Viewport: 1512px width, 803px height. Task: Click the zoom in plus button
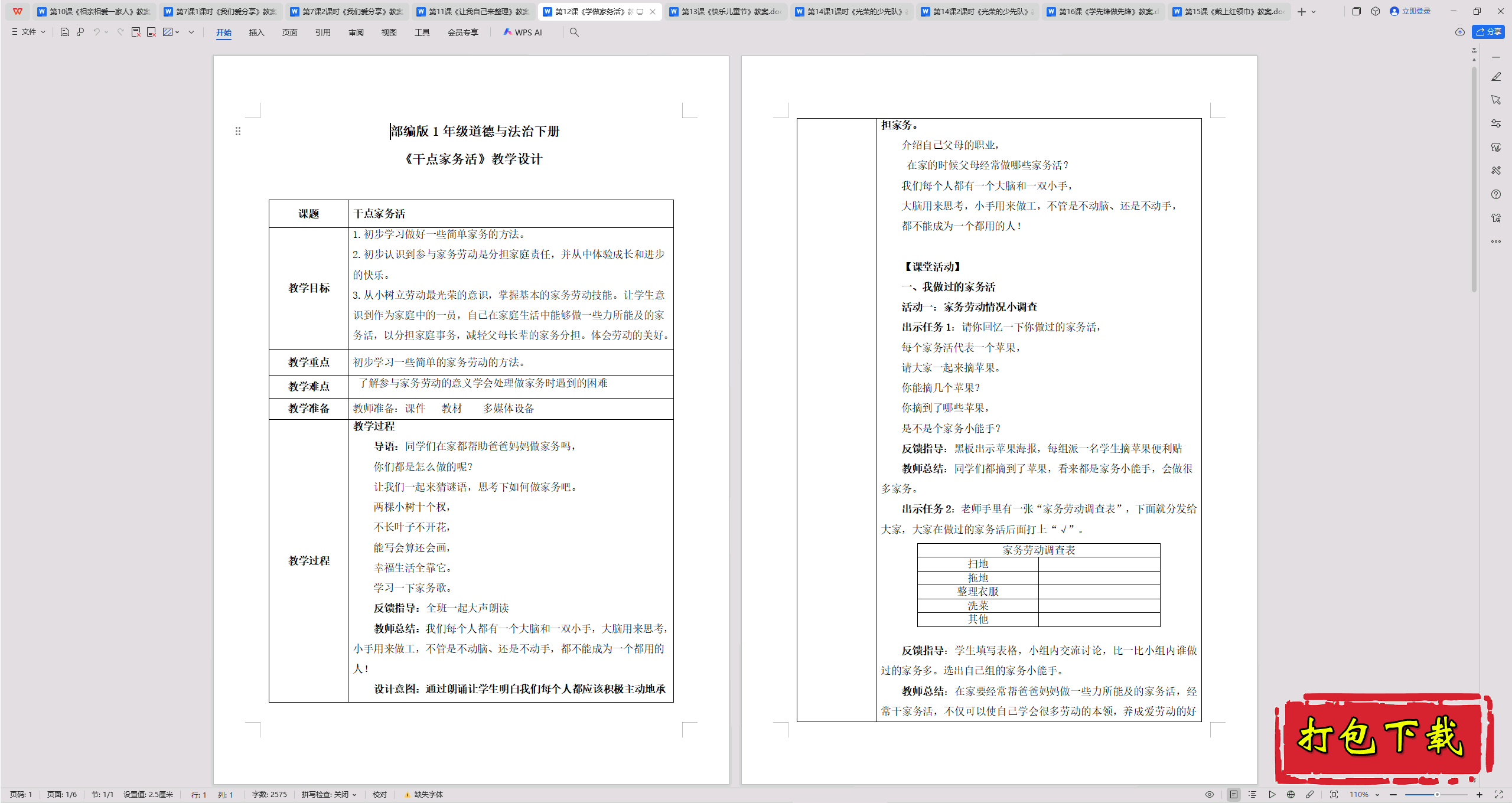point(1480,795)
